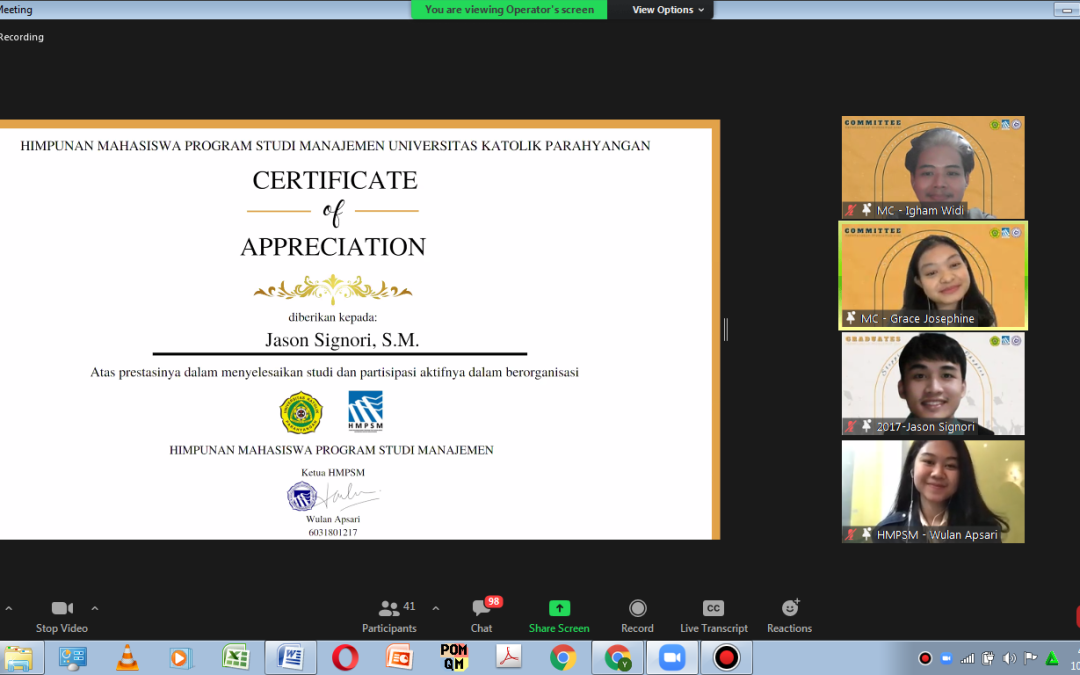This screenshot has height=675, width=1080.
Task: Enable Live Transcript captions
Action: click(x=713, y=615)
